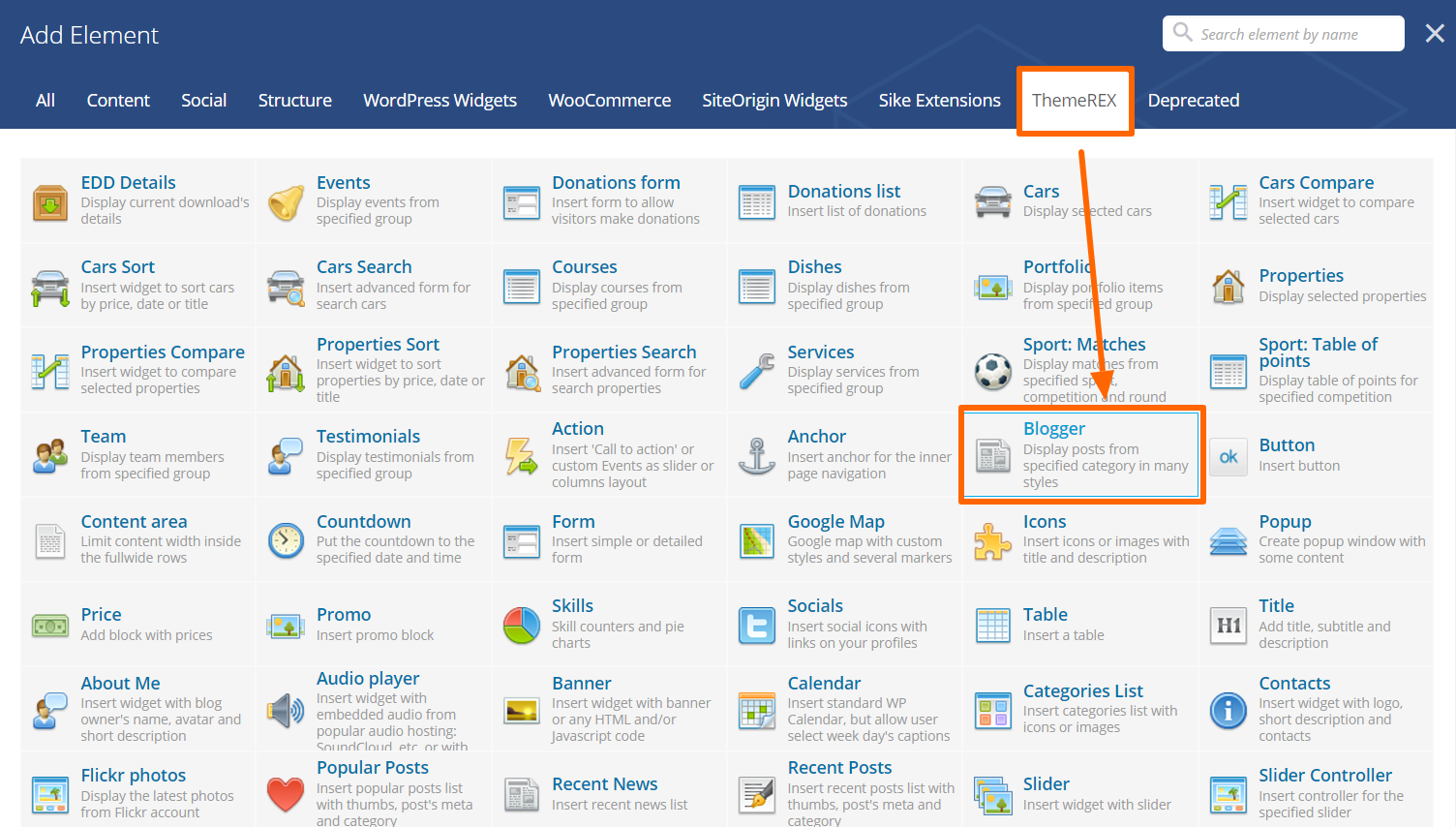Viewport: 1456px width, 827px height.
Task: Switch to the WooCommerce tab
Action: [609, 101]
